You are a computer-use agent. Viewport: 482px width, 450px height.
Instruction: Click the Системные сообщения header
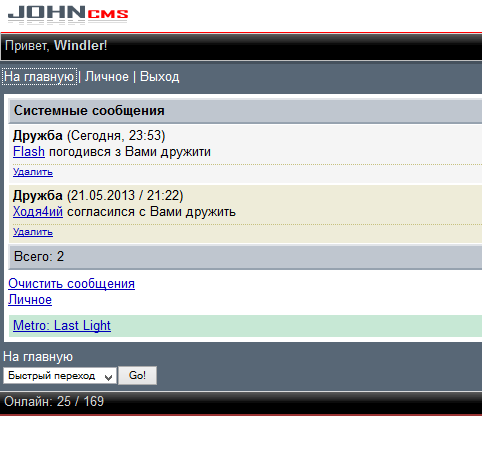coord(245,111)
